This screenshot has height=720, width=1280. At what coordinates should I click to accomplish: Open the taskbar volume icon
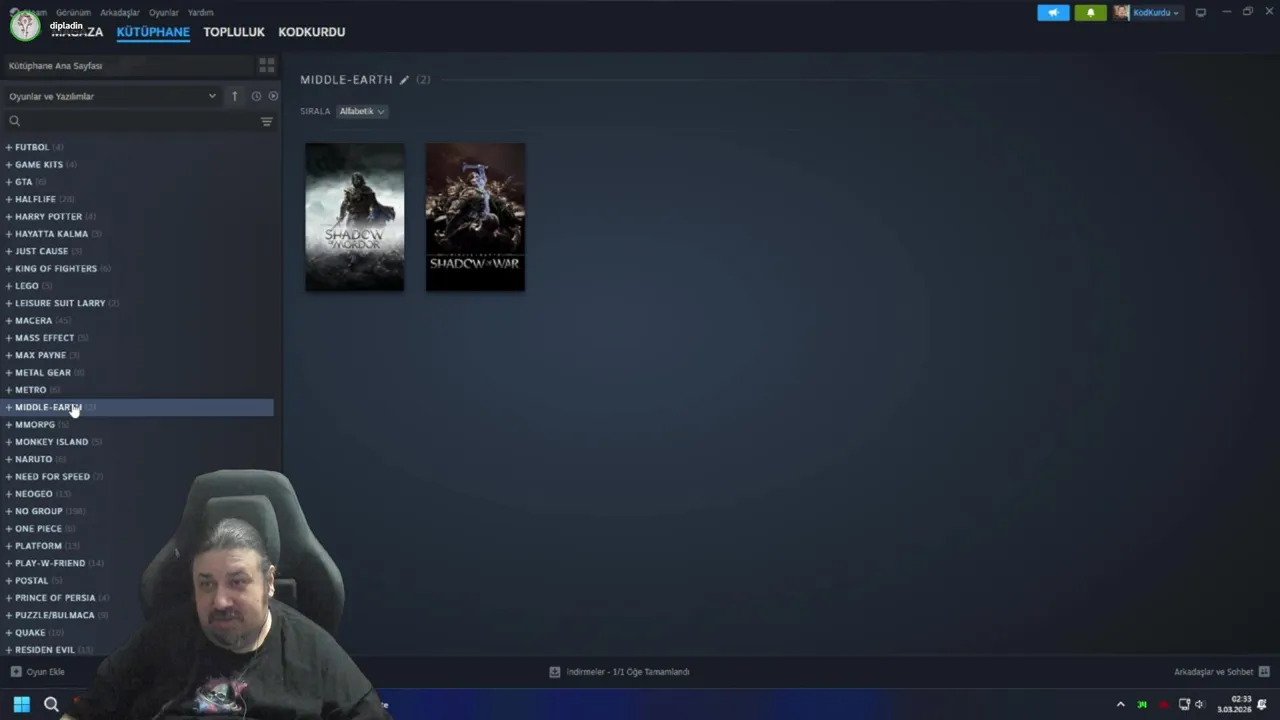pyautogui.click(x=1200, y=705)
